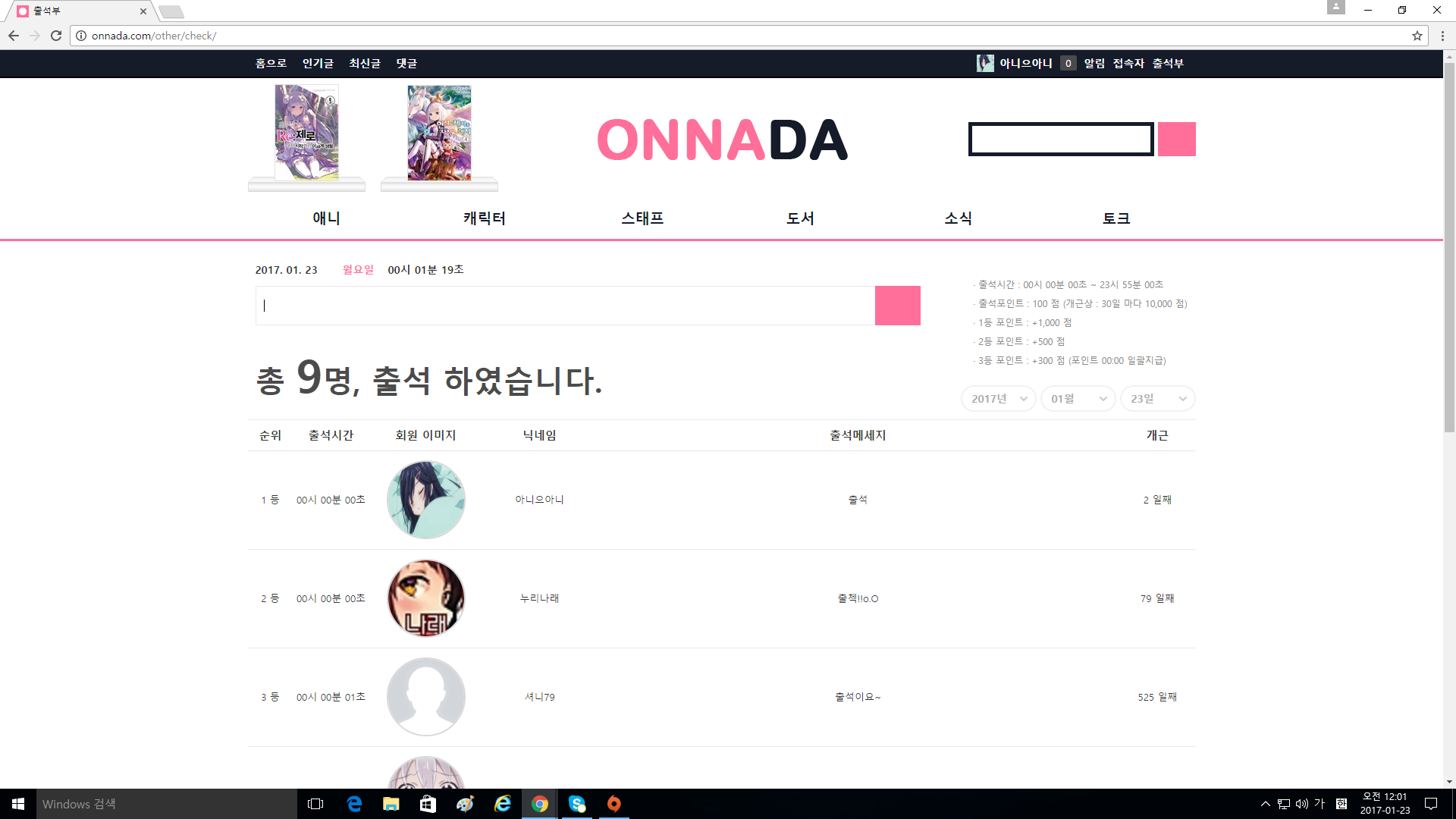Open File Explorer in taskbar
This screenshot has height=819, width=1456.
click(391, 804)
